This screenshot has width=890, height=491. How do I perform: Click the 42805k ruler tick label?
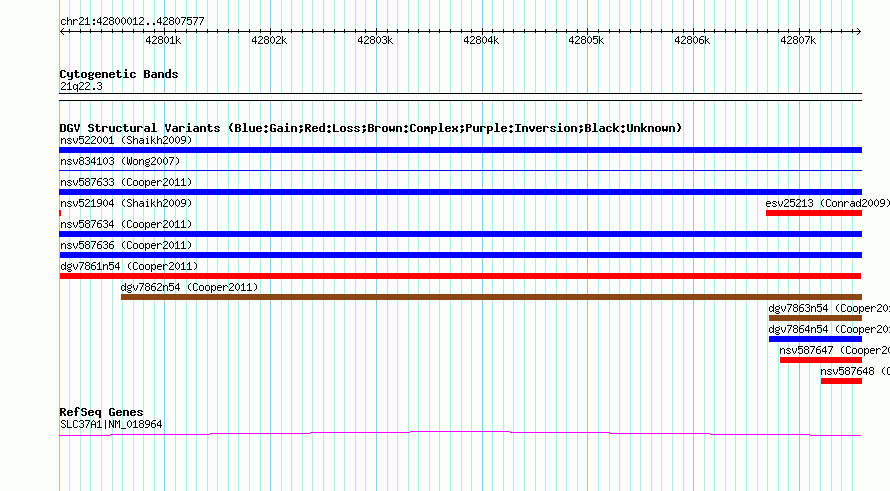pyautogui.click(x=586, y=40)
